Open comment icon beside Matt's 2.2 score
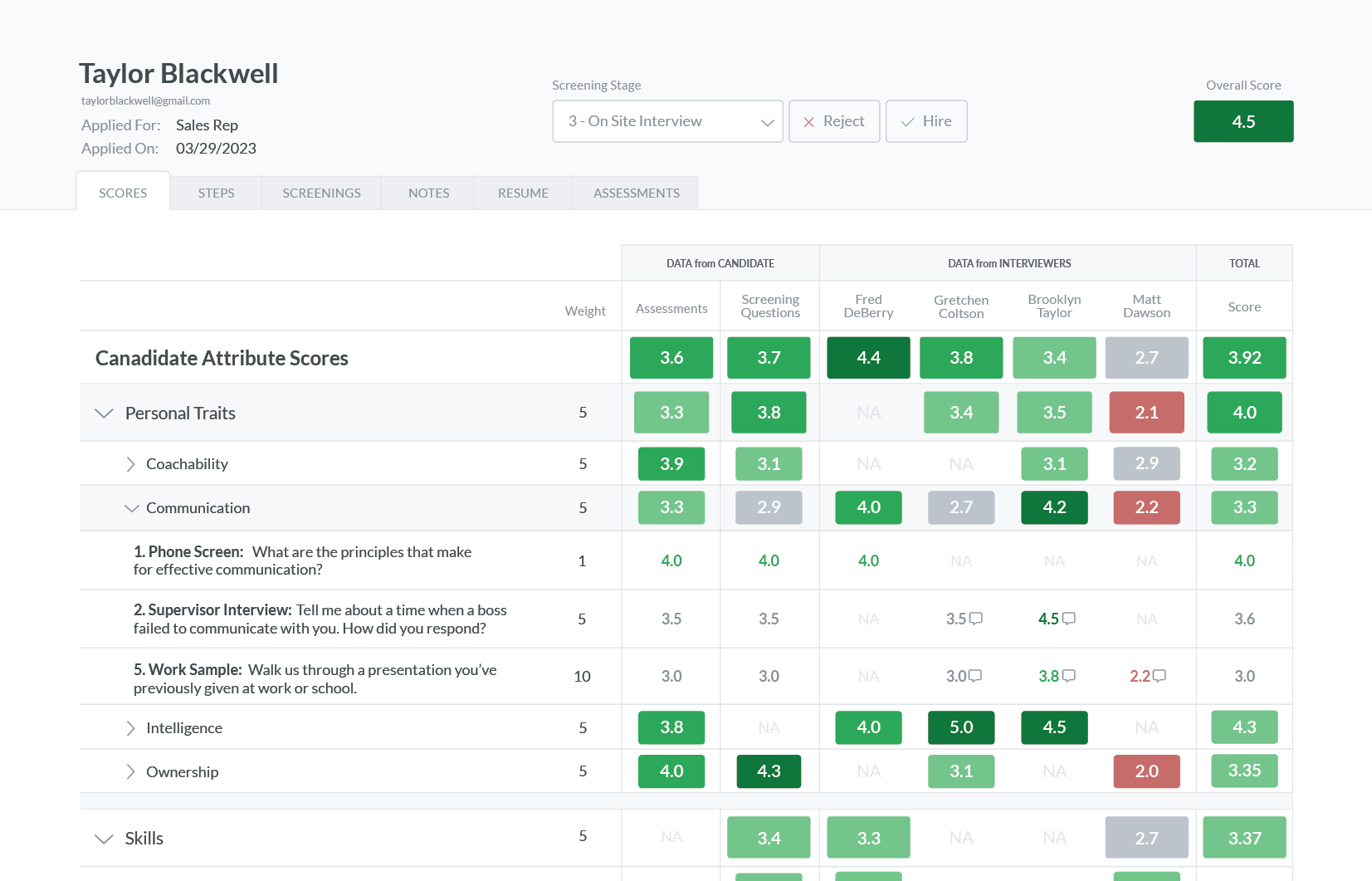1372x881 pixels. pyautogui.click(x=1160, y=676)
